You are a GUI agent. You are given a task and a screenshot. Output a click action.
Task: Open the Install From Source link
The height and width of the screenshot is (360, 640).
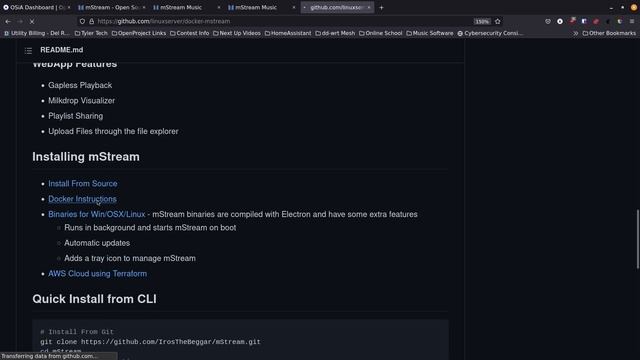click(83, 184)
